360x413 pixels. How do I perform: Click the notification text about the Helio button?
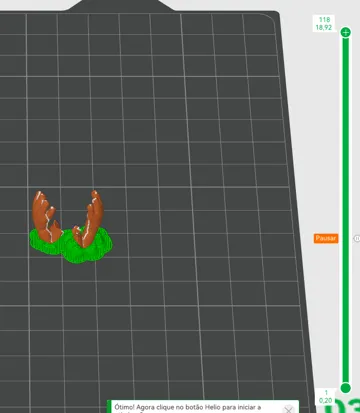click(188, 408)
